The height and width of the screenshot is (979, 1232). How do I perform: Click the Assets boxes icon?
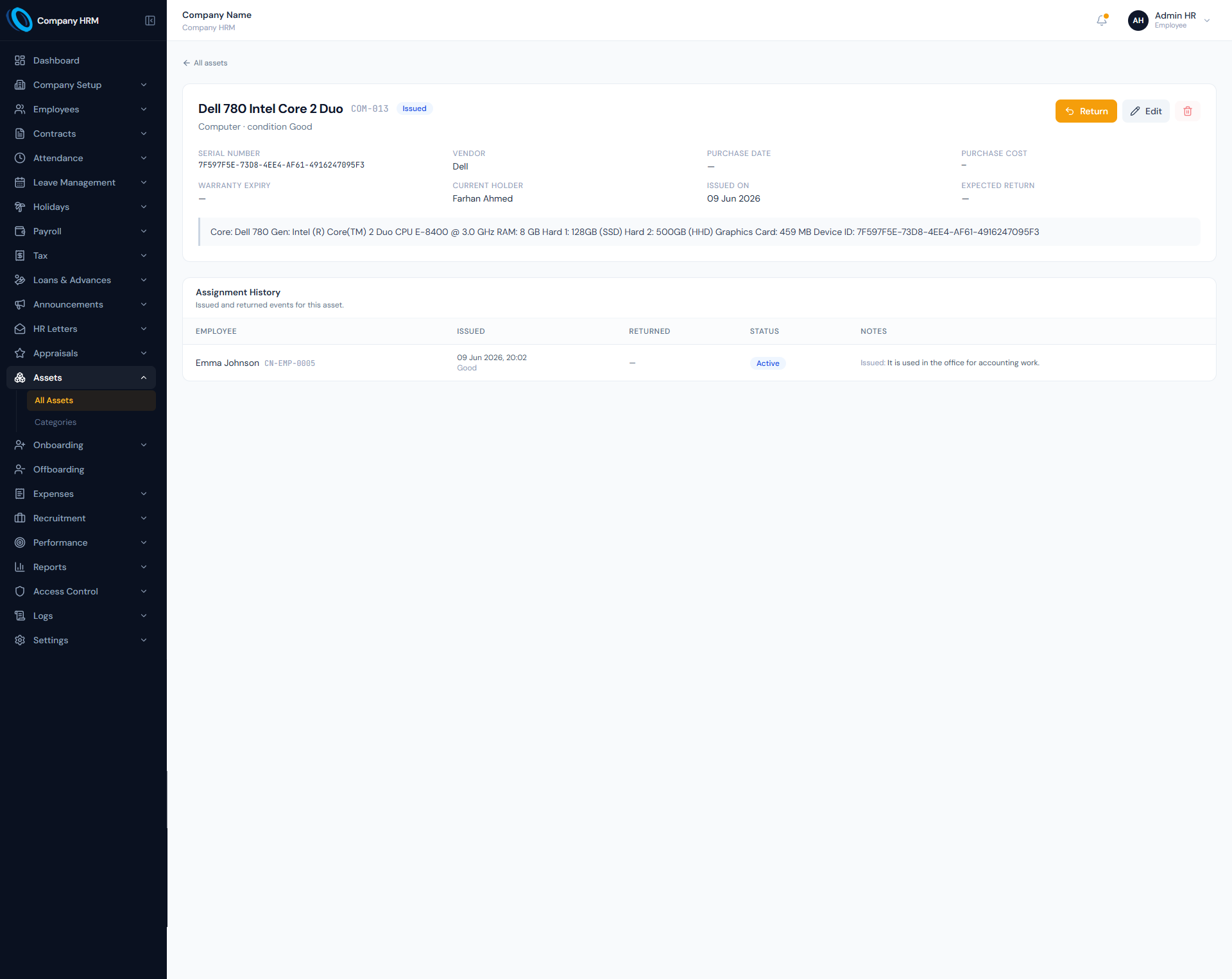(20, 377)
